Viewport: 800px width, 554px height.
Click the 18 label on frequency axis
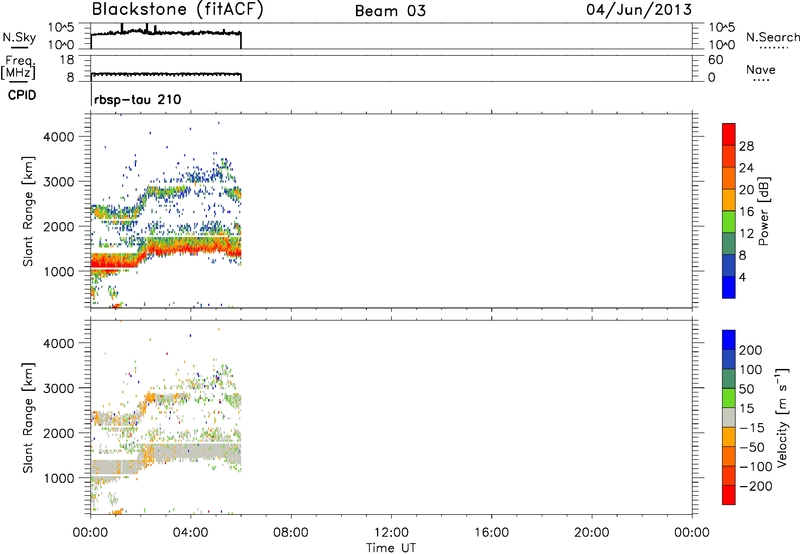pyautogui.click(x=67, y=60)
